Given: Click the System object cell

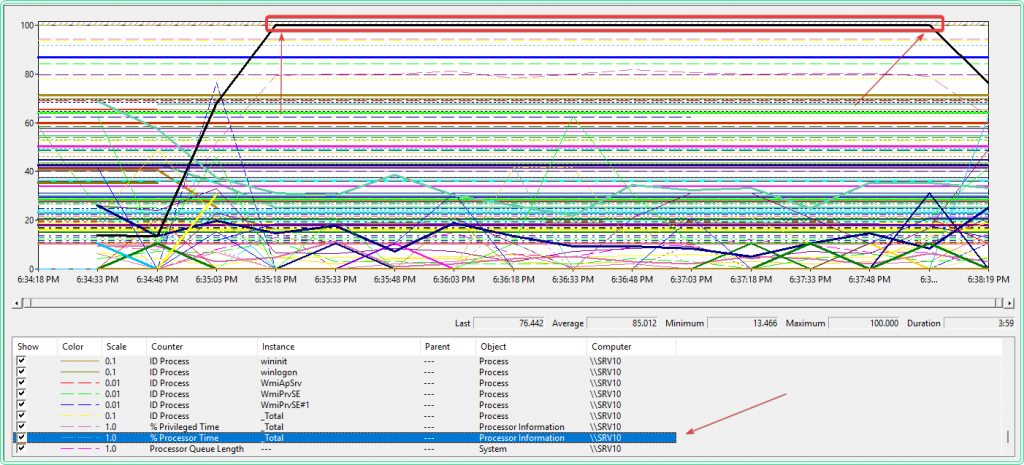Looking at the screenshot, I should point(493,449).
